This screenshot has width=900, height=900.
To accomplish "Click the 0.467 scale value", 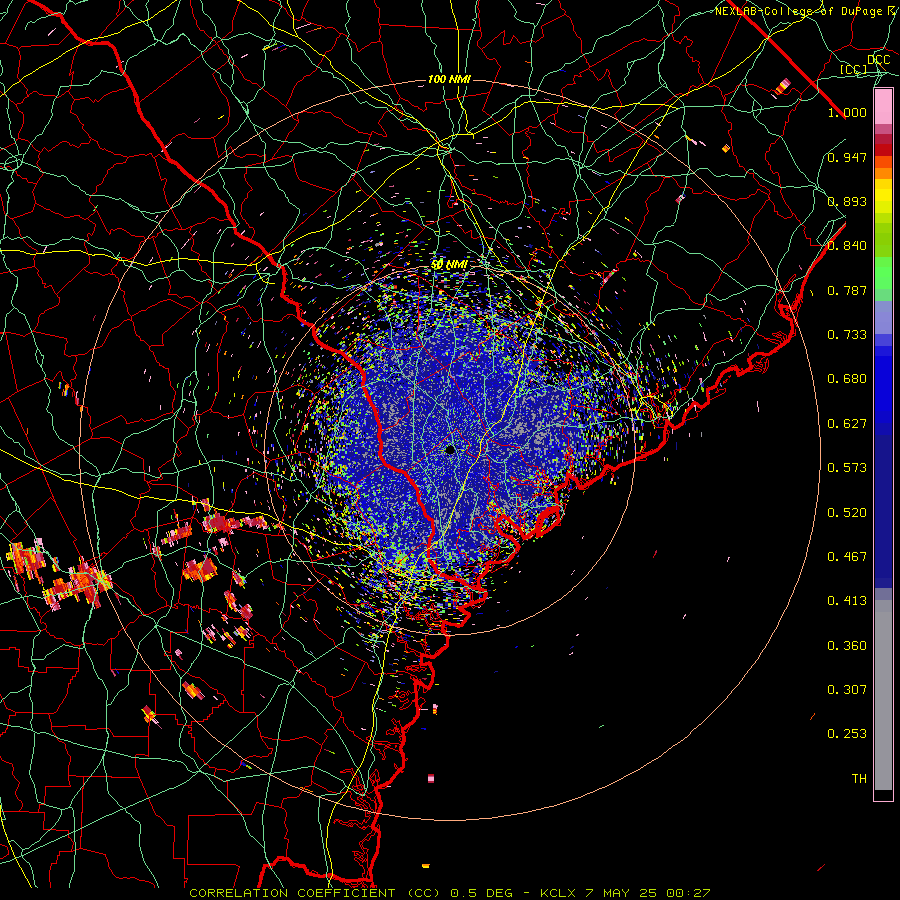I will click(x=847, y=557).
